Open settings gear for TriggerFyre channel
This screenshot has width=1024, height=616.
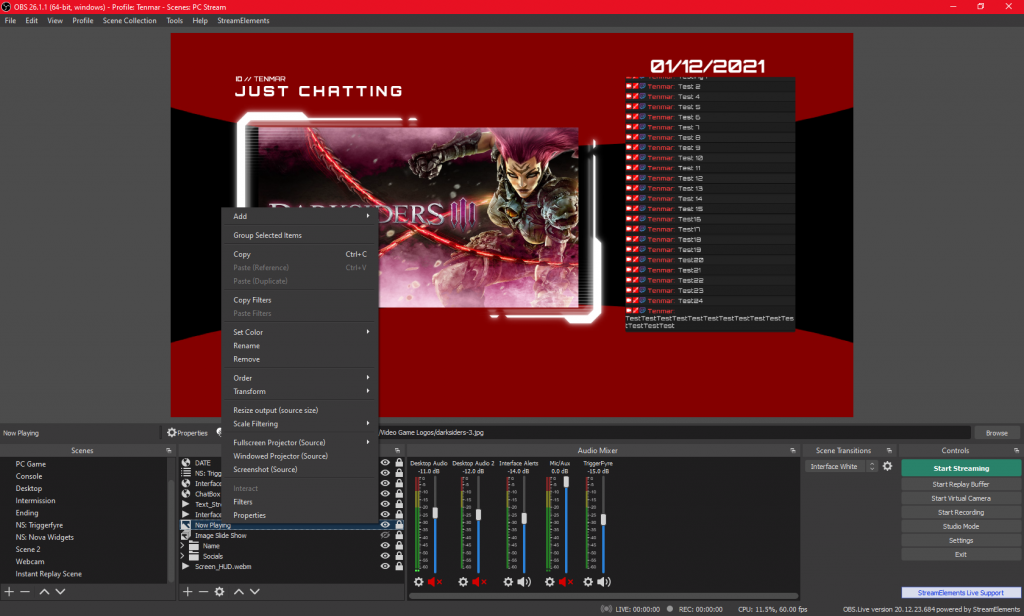[588, 582]
